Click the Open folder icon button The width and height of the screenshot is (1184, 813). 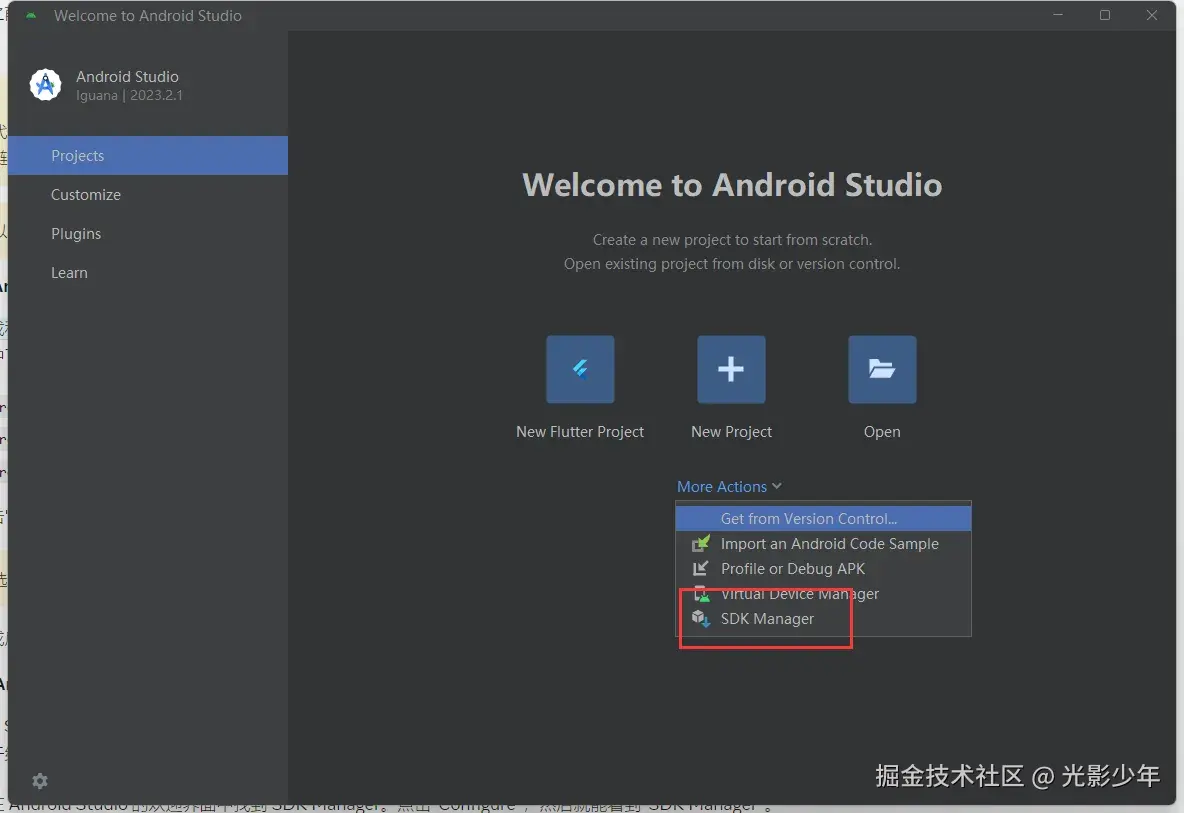click(882, 369)
